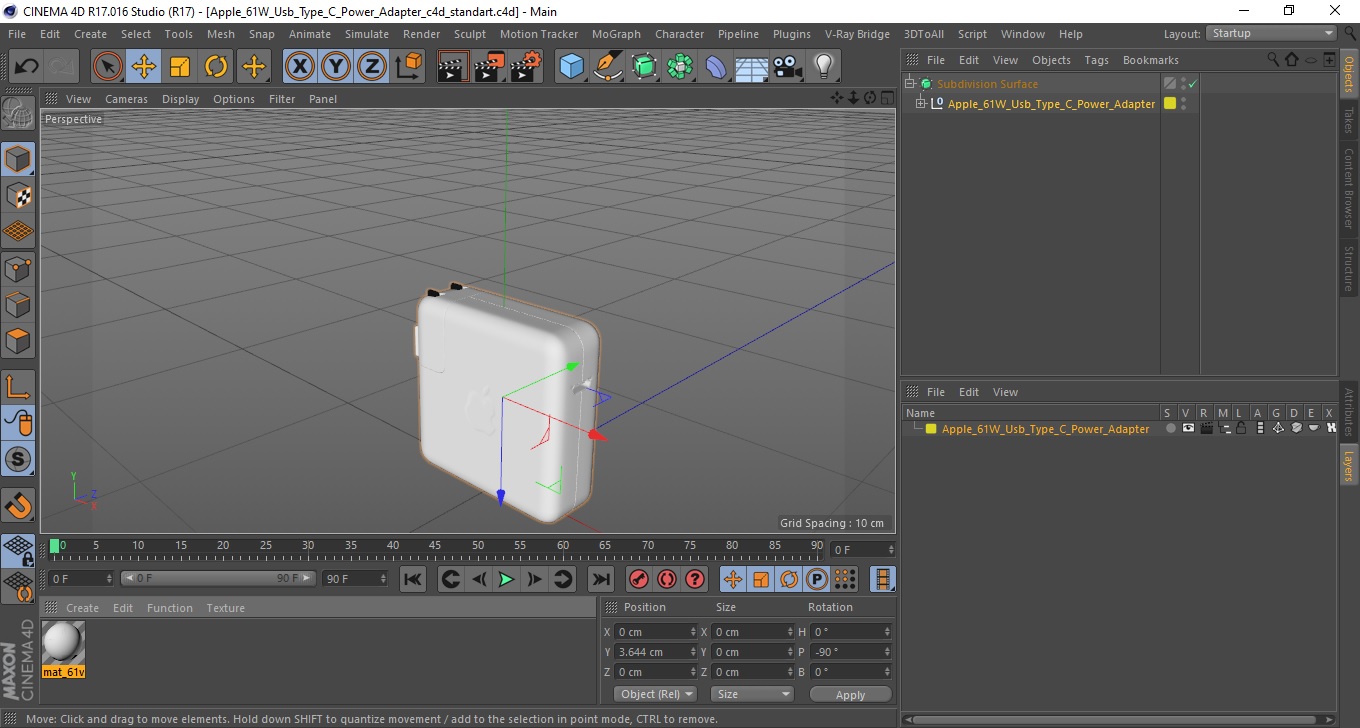1360x728 pixels.
Task: Toggle the Viewport Solo S button
Action: [x=18, y=460]
